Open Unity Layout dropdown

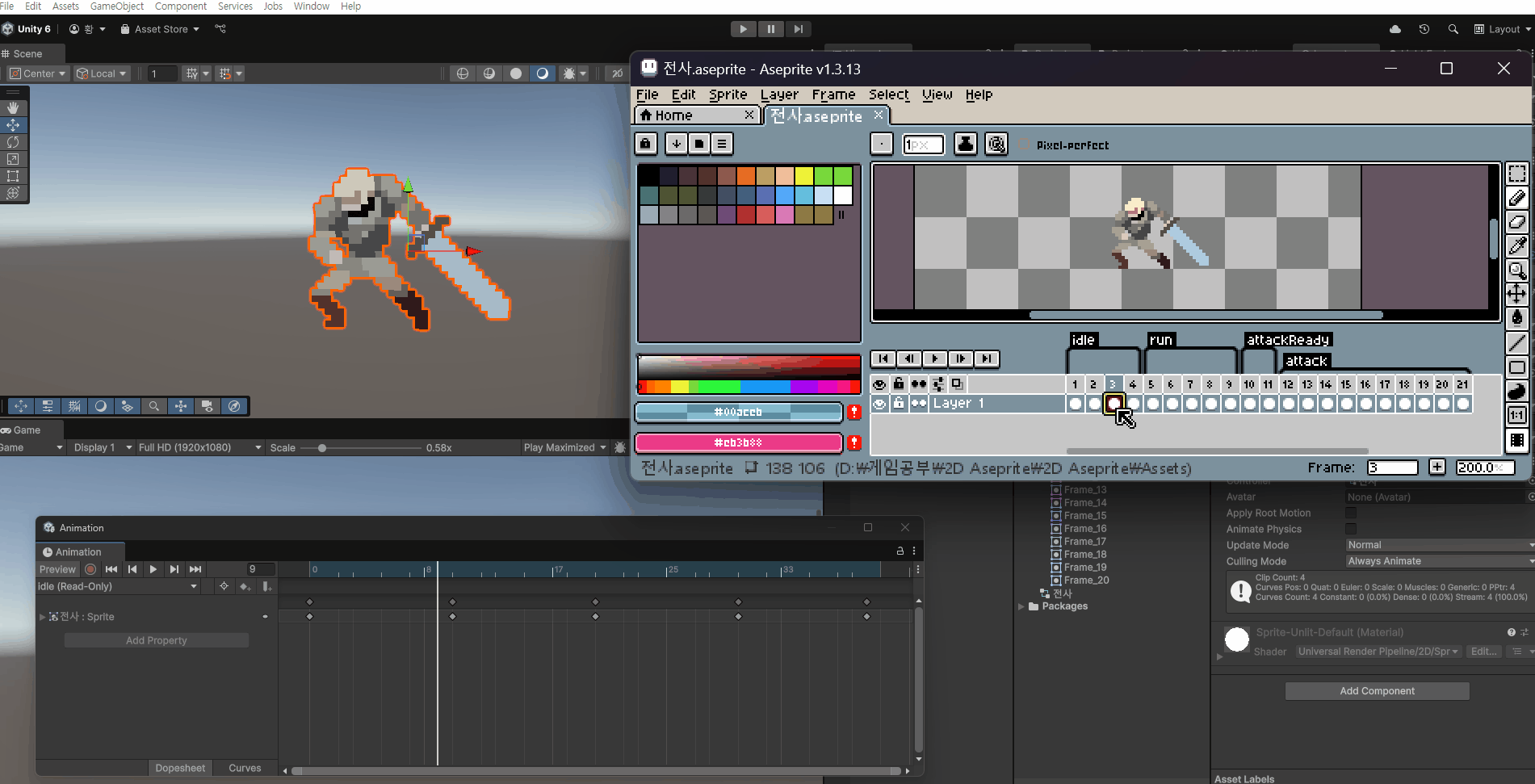coord(1503,29)
